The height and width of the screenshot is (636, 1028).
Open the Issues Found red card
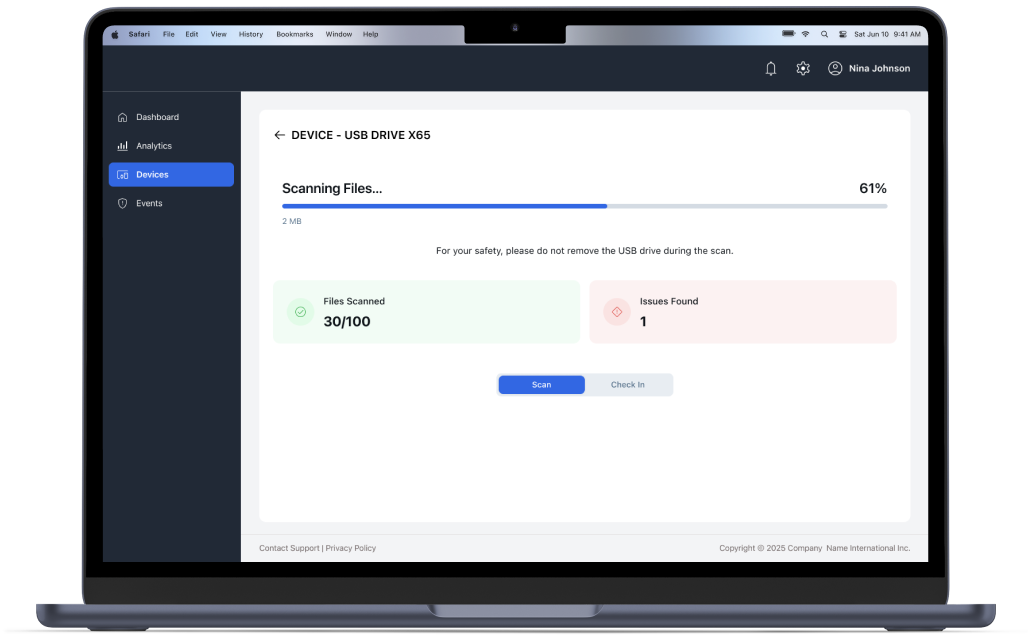point(743,312)
